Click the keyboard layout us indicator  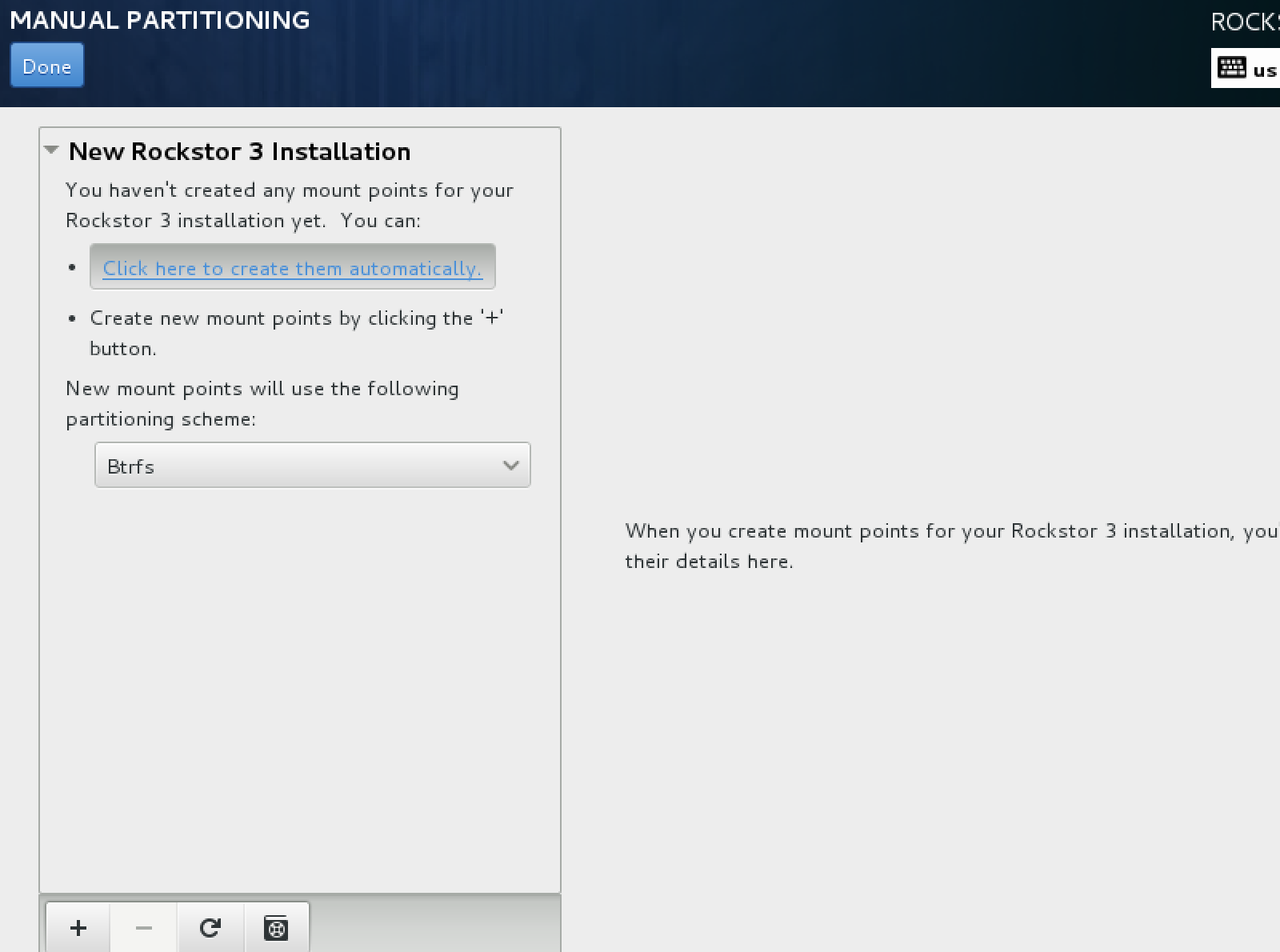[1246, 68]
